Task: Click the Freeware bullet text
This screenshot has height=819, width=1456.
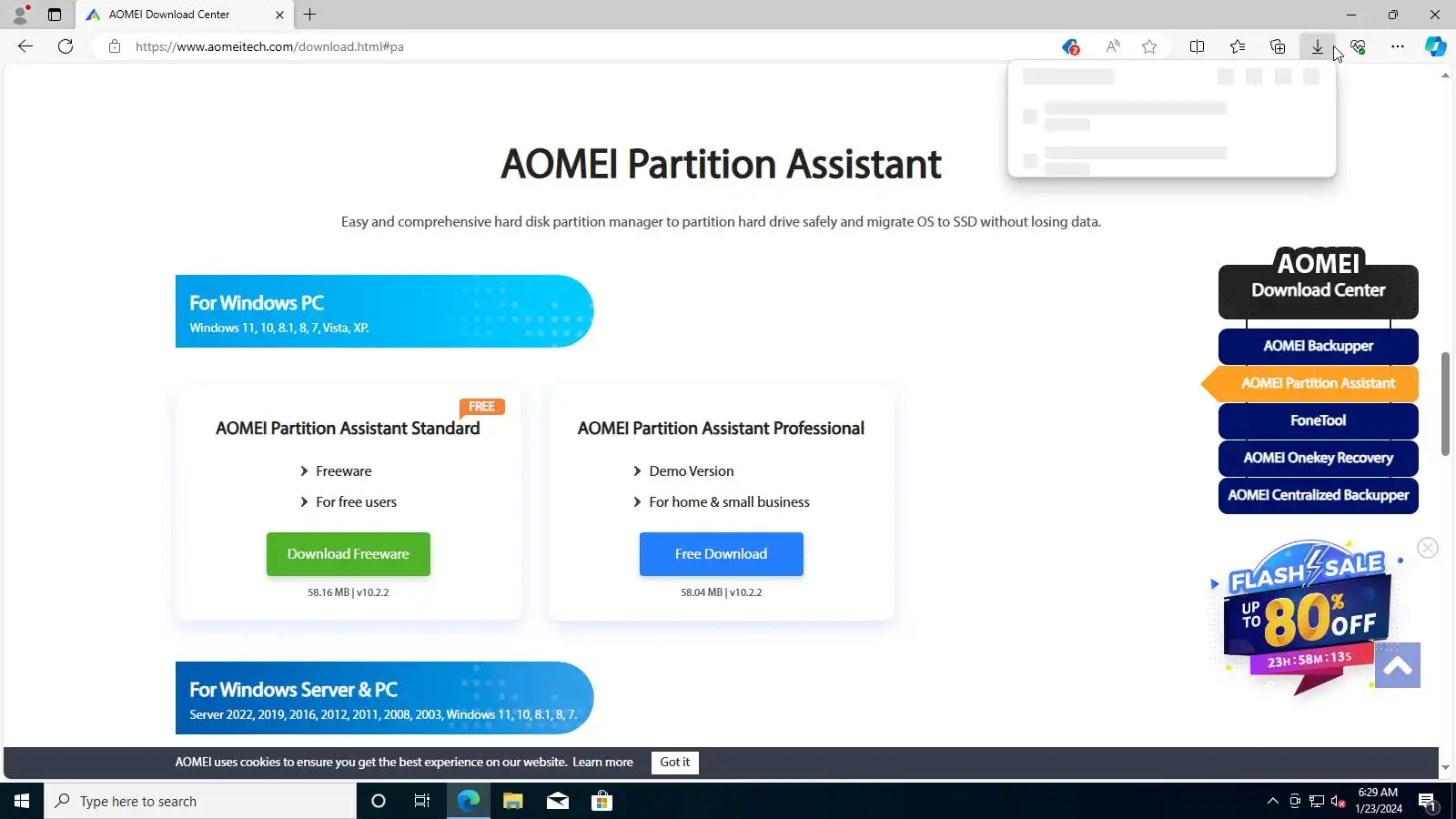Action: [344, 471]
